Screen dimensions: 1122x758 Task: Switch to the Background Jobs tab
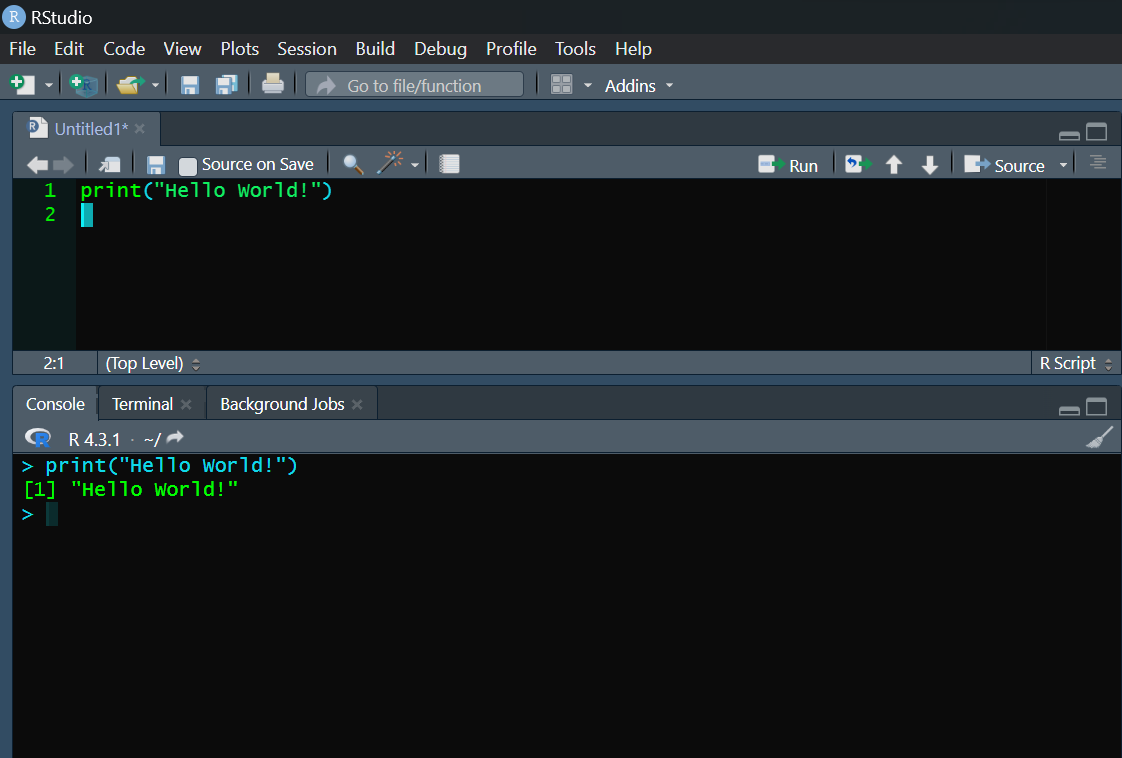[282, 404]
